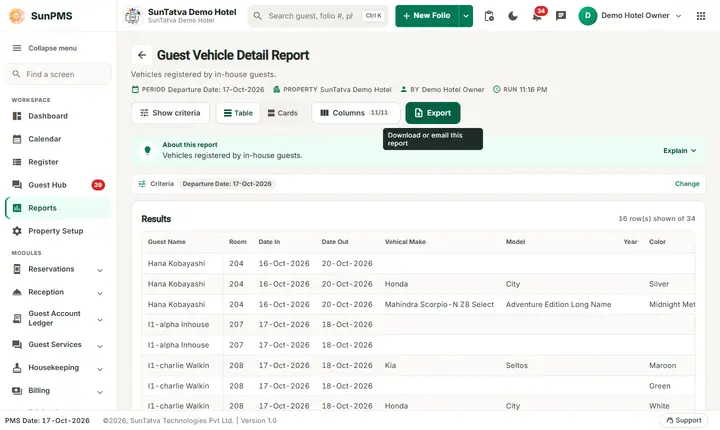Click the Export button
This screenshot has height=430, width=720.
(433, 113)
